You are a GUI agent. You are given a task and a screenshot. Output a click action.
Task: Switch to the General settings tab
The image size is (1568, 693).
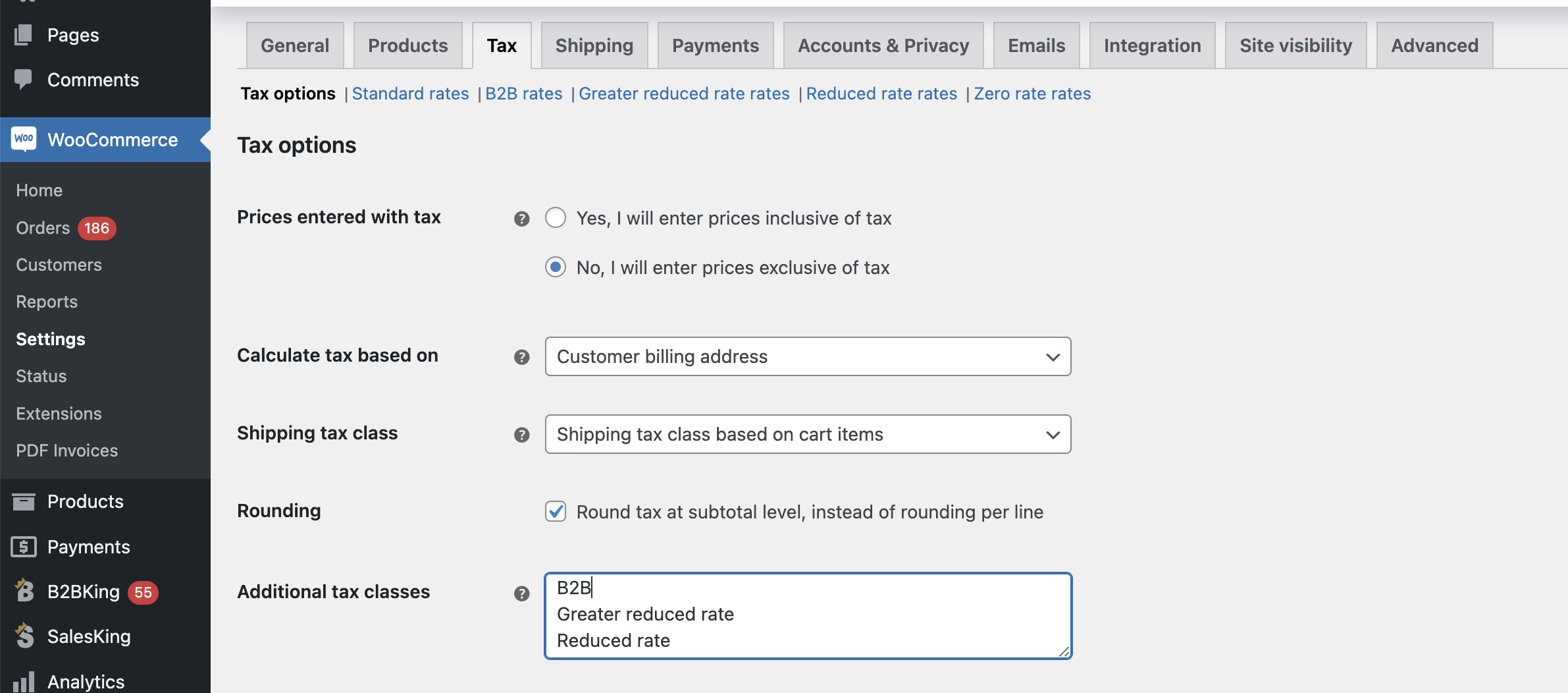point(295,45)
